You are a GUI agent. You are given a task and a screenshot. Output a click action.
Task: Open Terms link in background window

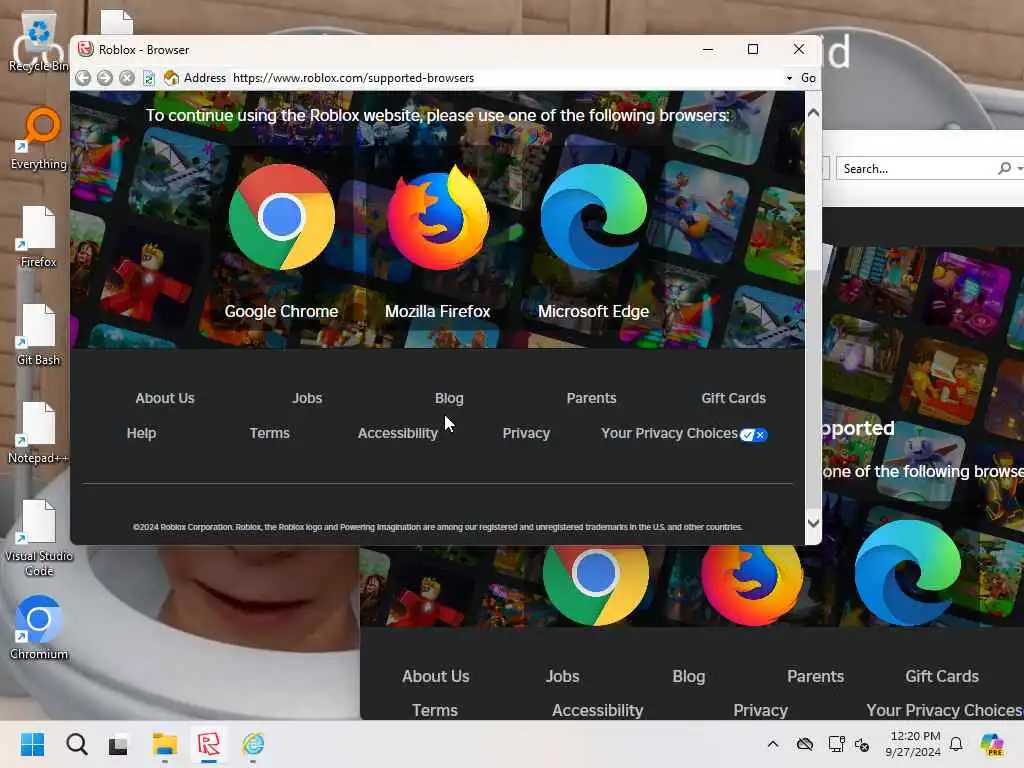pyautogui.click(x=435, y=710)
